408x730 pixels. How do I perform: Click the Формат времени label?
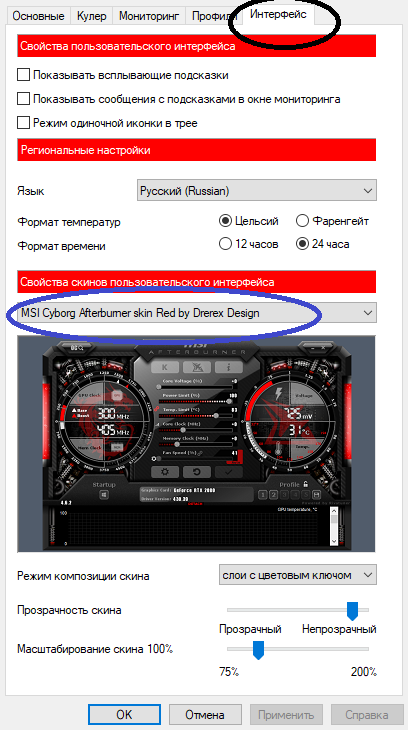61,246
